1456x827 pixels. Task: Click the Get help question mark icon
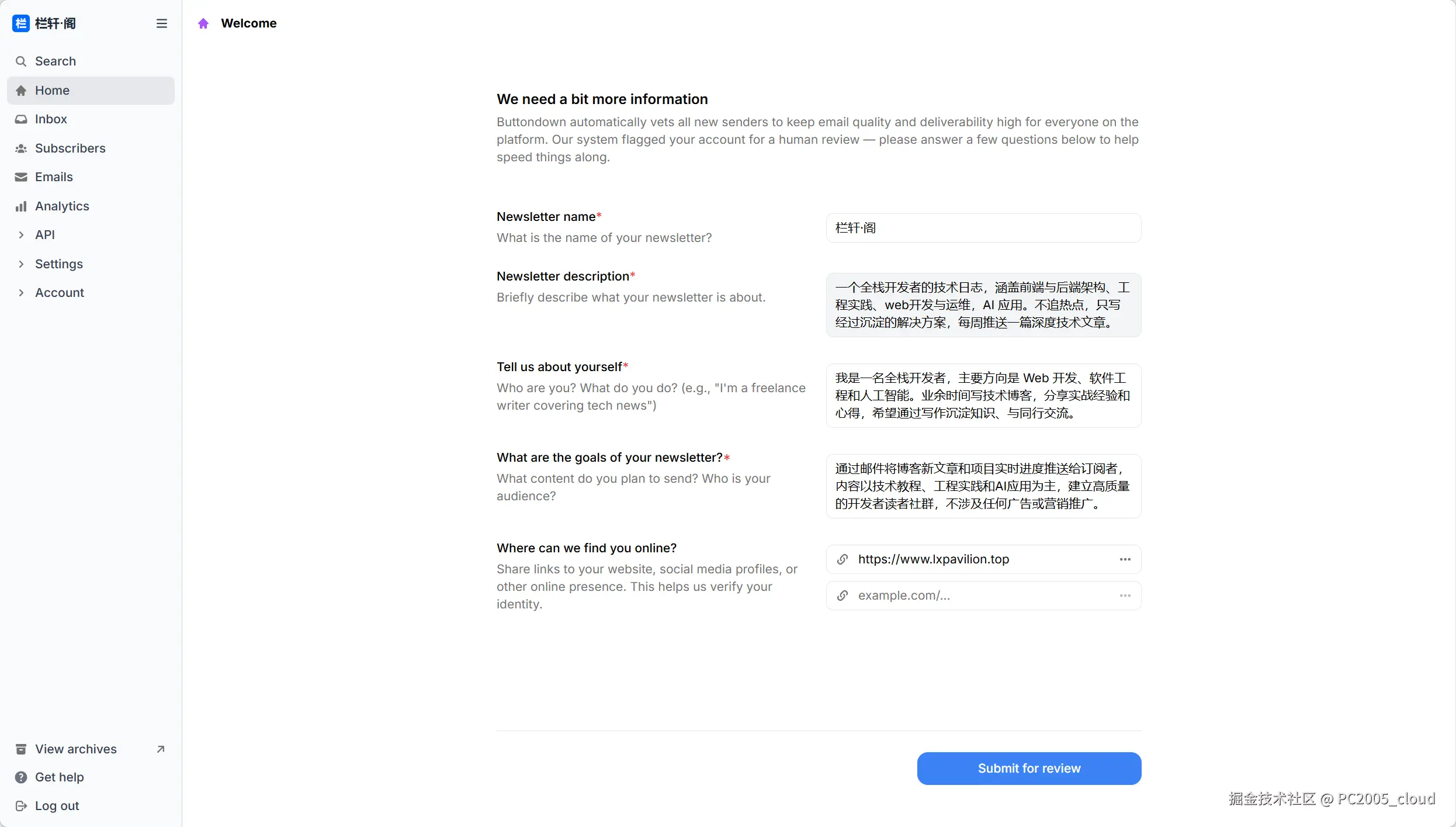click(21, 777)
